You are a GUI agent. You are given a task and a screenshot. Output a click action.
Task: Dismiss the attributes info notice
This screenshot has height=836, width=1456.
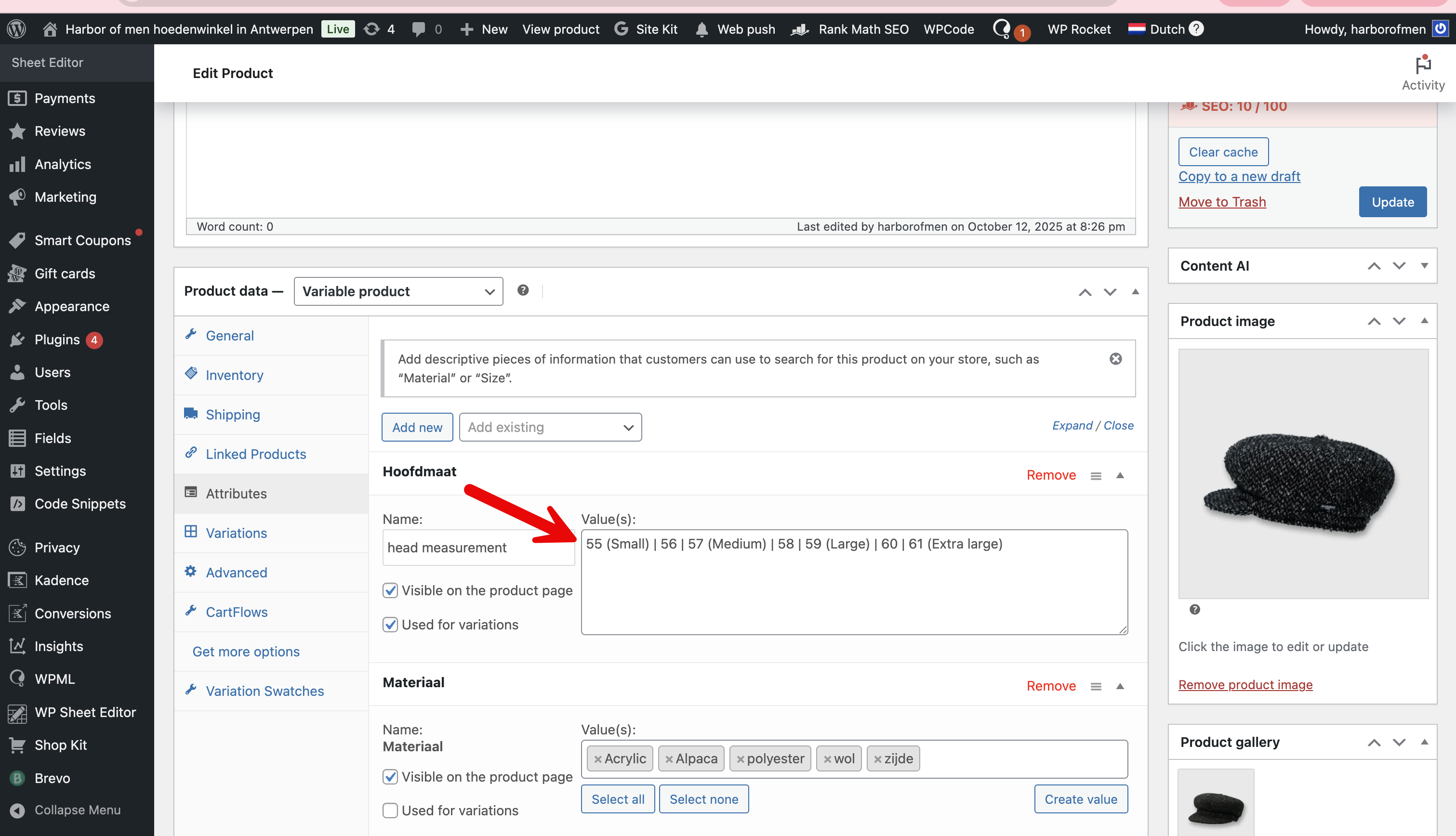(1115, 359)
